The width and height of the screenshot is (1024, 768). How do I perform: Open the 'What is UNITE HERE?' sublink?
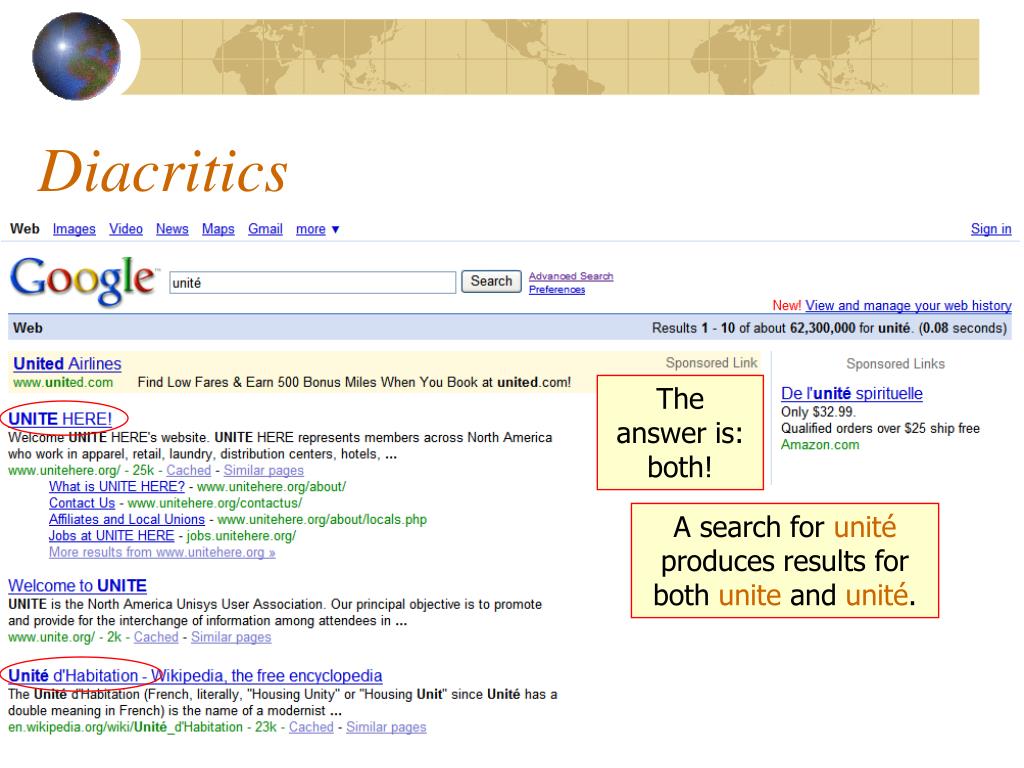click(117, 487)
